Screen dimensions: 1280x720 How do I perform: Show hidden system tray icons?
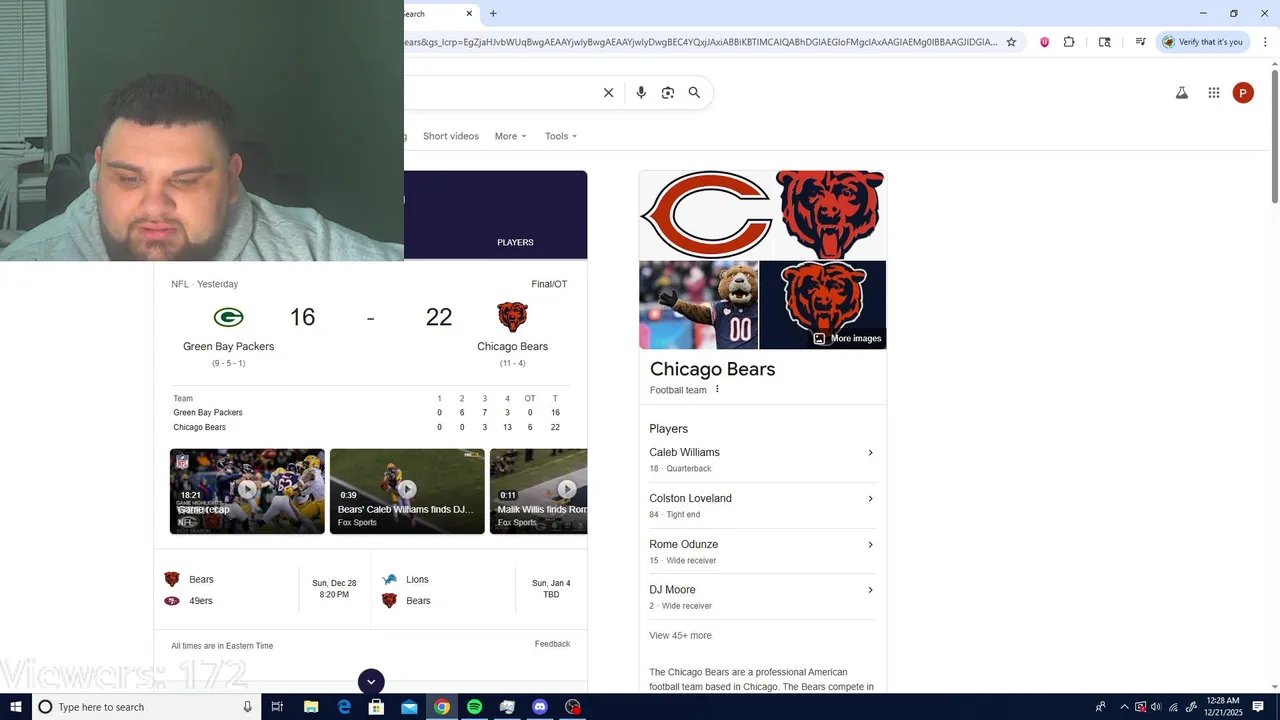[x=1124, y=707]
